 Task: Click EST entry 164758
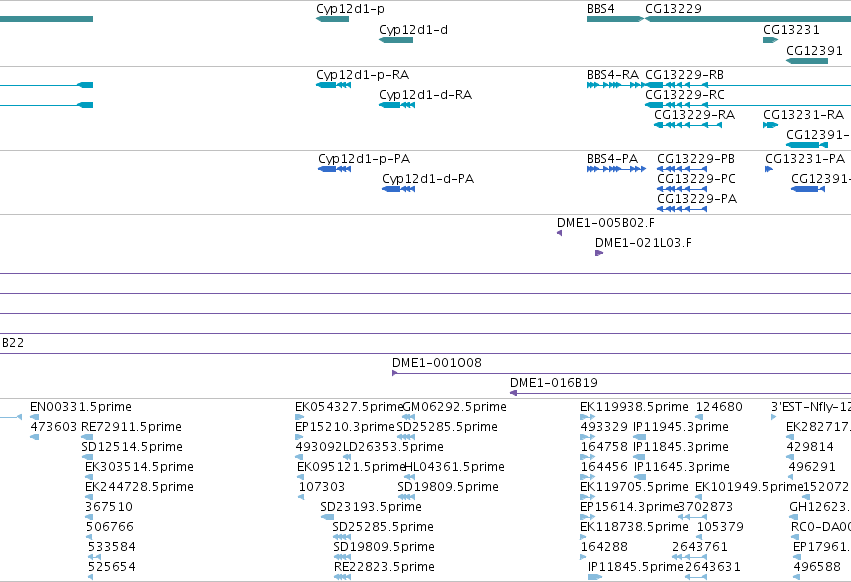(604, 447)
